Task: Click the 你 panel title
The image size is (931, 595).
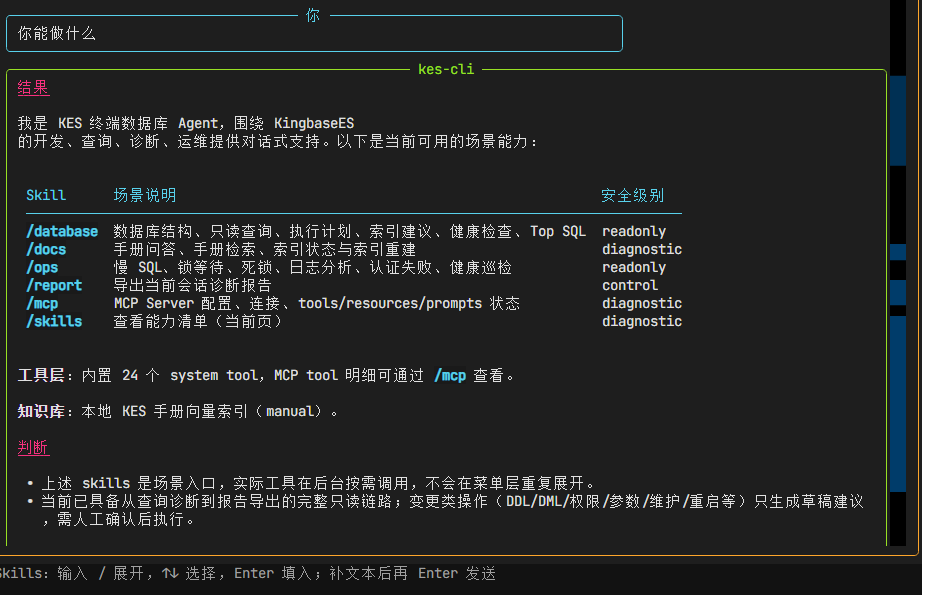Action: click(313, 15)
